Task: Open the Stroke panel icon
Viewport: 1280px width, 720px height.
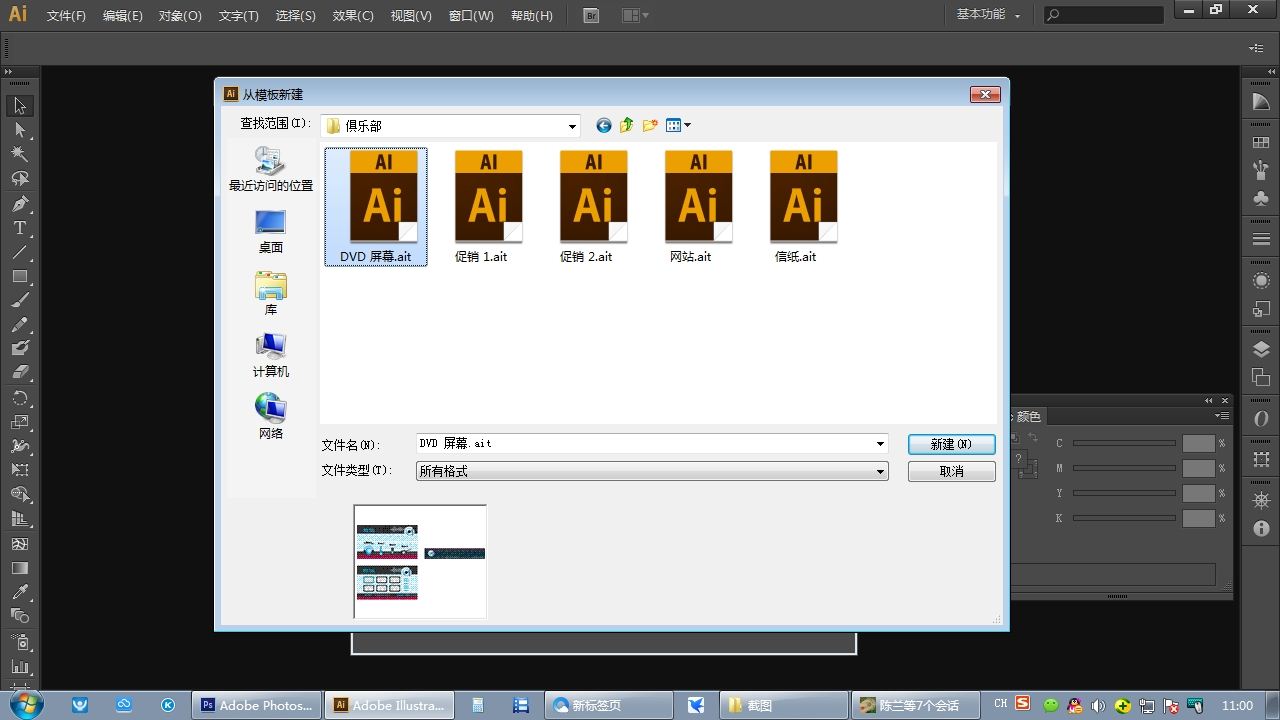Action: 1261,240
